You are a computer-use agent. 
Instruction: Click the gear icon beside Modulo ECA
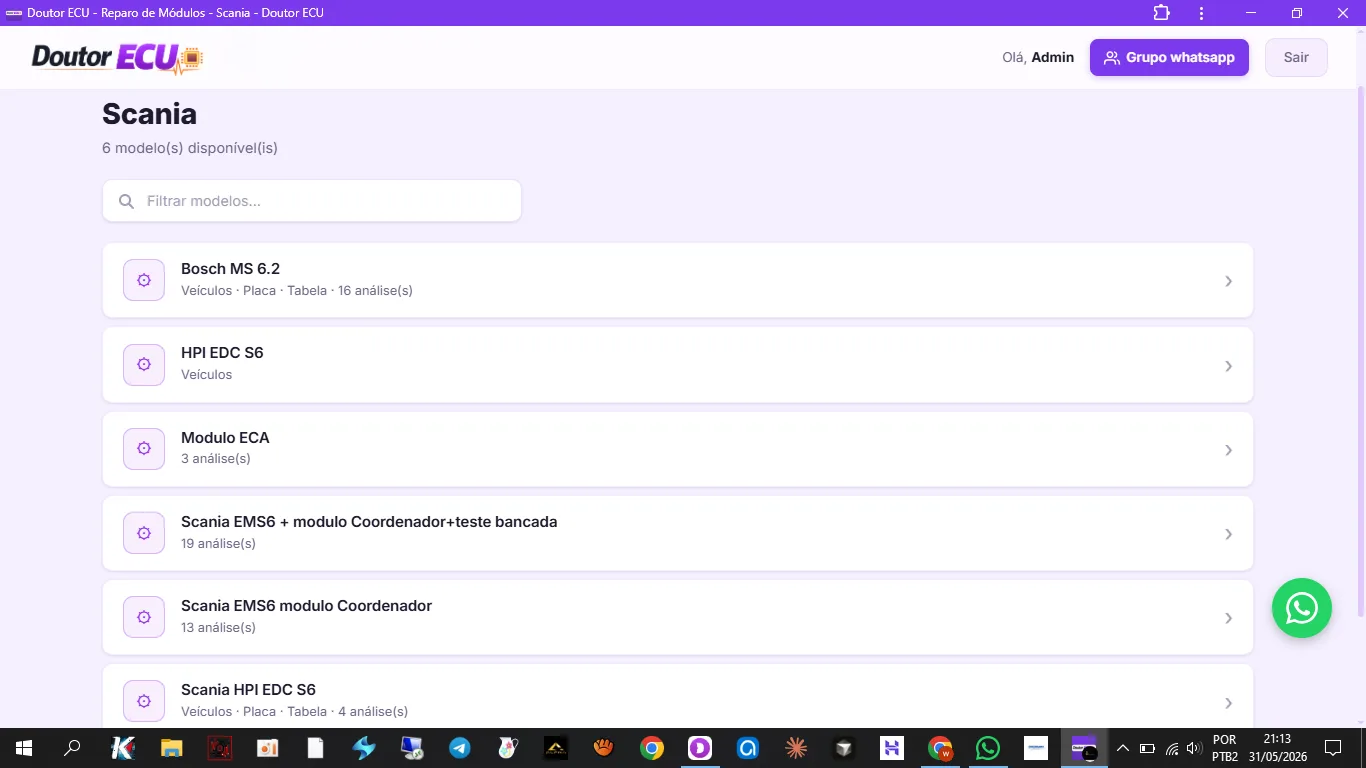pos(144,449)
